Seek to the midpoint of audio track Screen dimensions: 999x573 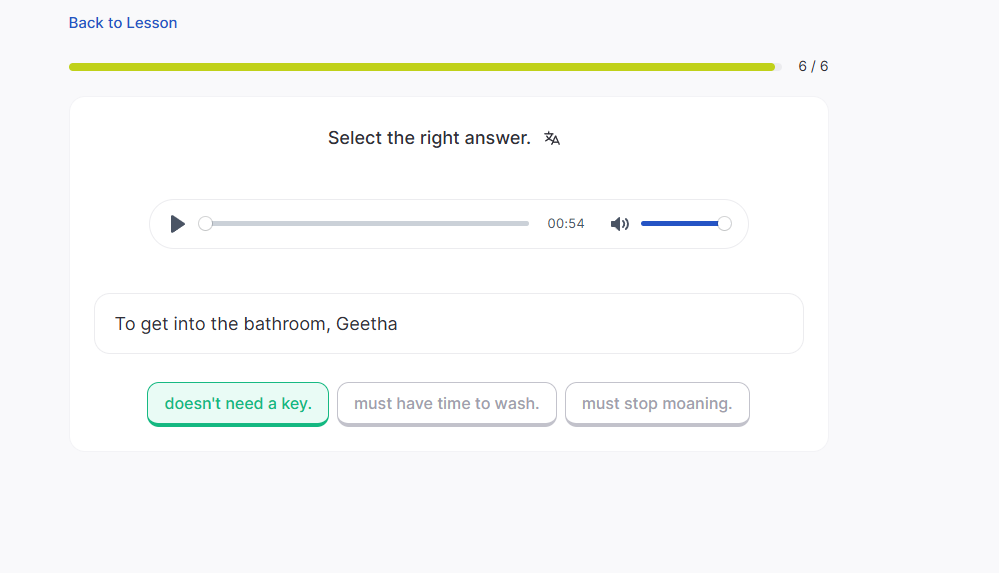point(367,224)
